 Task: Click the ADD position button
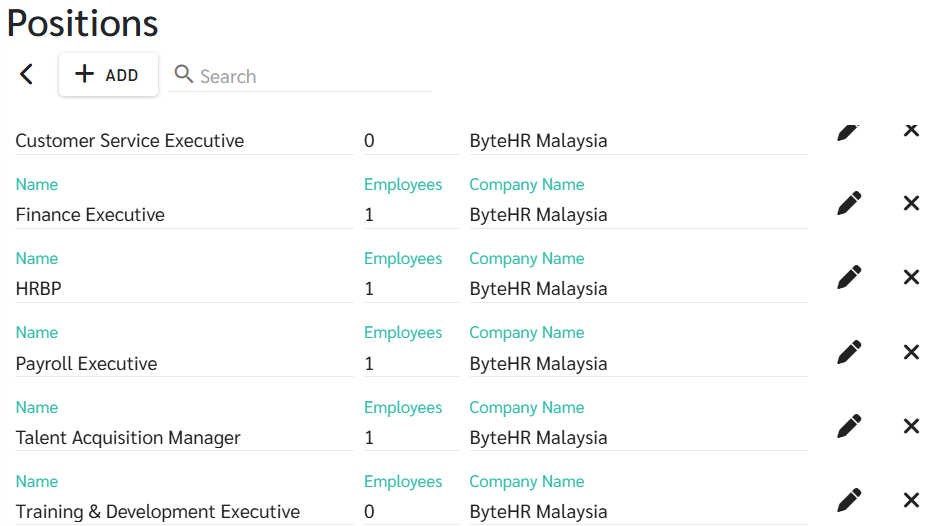tap(108, 74)
